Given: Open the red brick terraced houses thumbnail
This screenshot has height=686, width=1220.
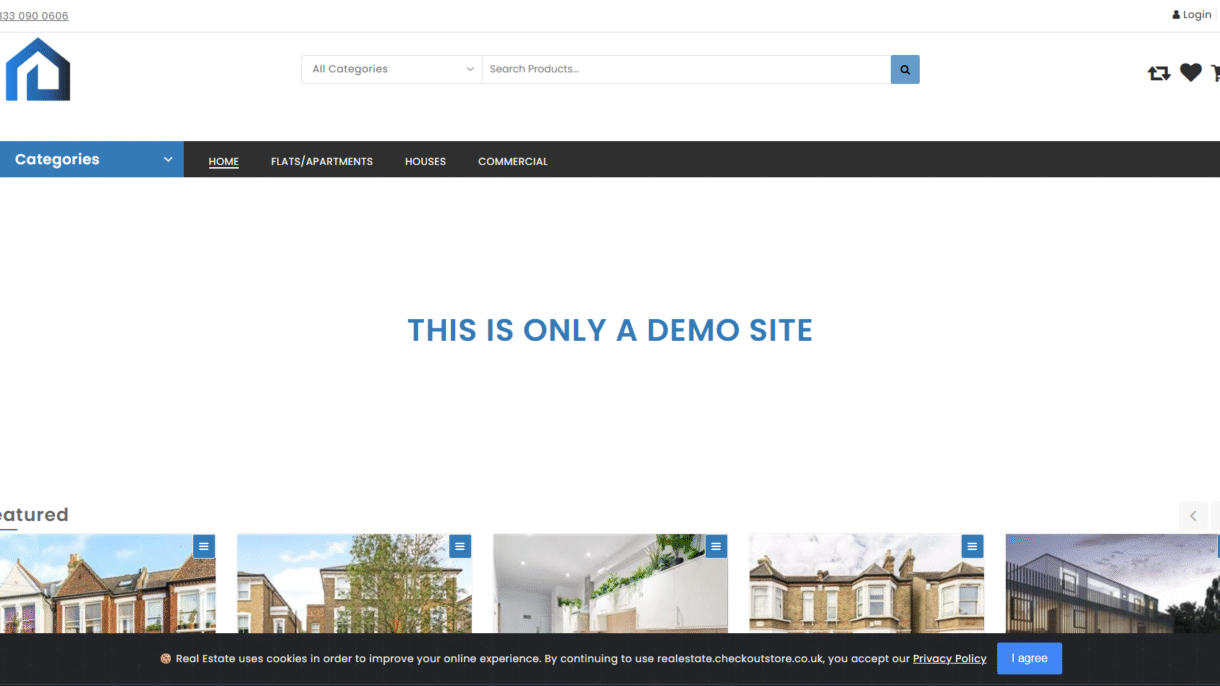Looking at the screenshot, I should 108,583.
